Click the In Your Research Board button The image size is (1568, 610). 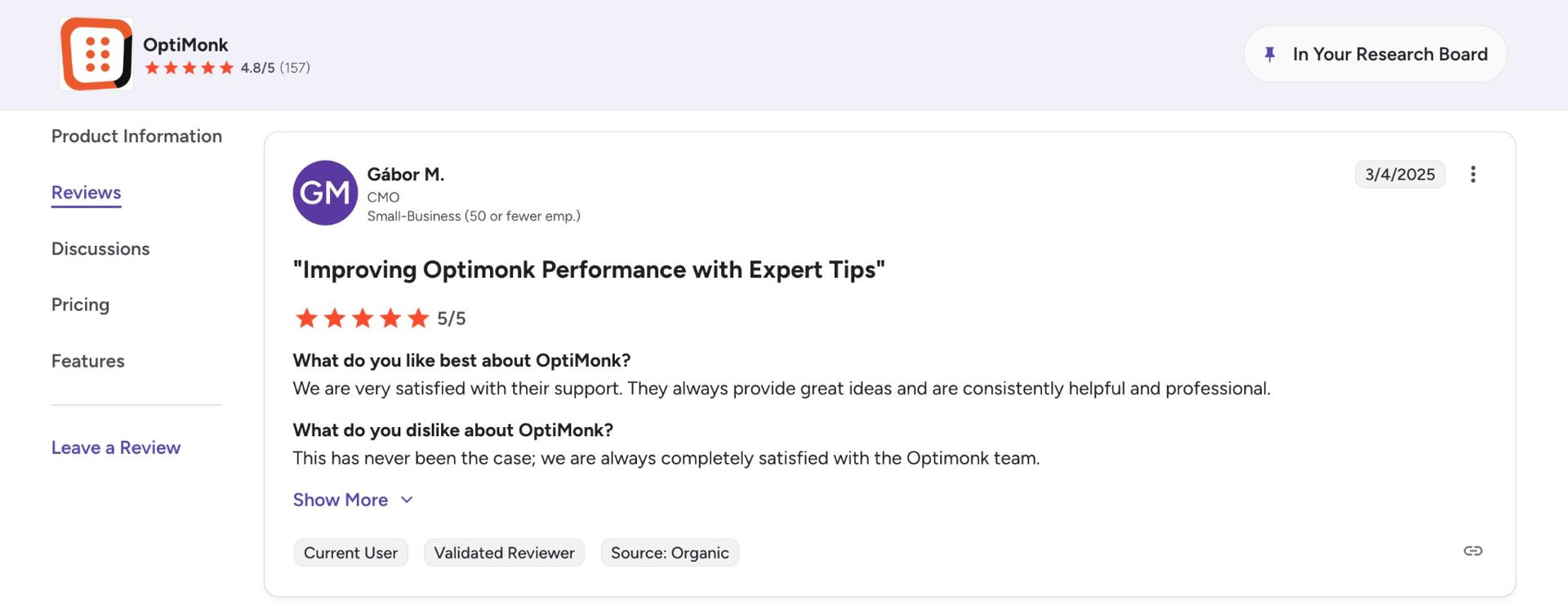1374,54
